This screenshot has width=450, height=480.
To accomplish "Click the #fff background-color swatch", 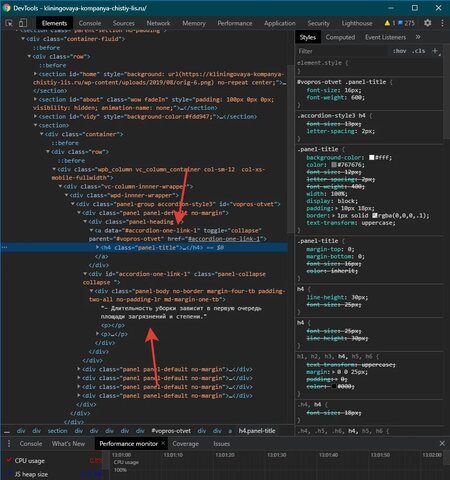I will coord(371,157).
